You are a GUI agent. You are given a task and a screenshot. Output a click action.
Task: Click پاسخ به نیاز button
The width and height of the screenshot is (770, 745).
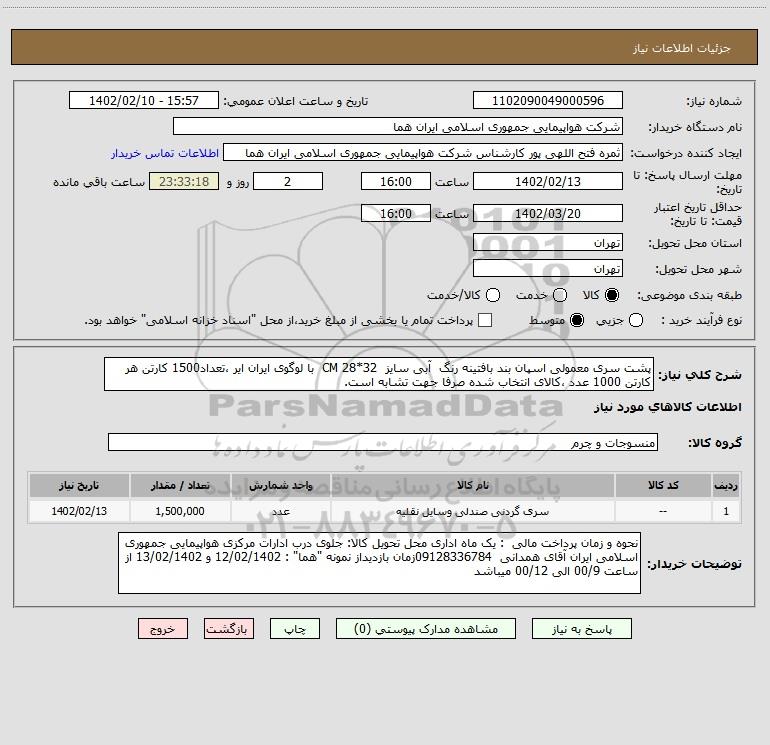[582, 629]
